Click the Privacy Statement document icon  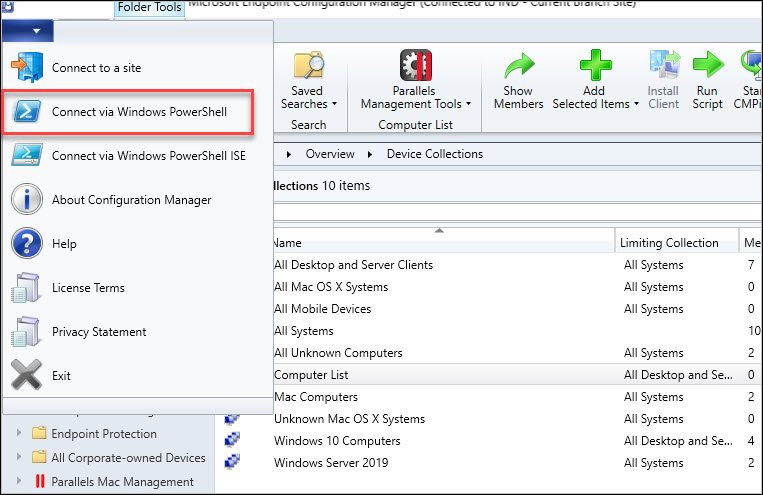tap(25, 331)
